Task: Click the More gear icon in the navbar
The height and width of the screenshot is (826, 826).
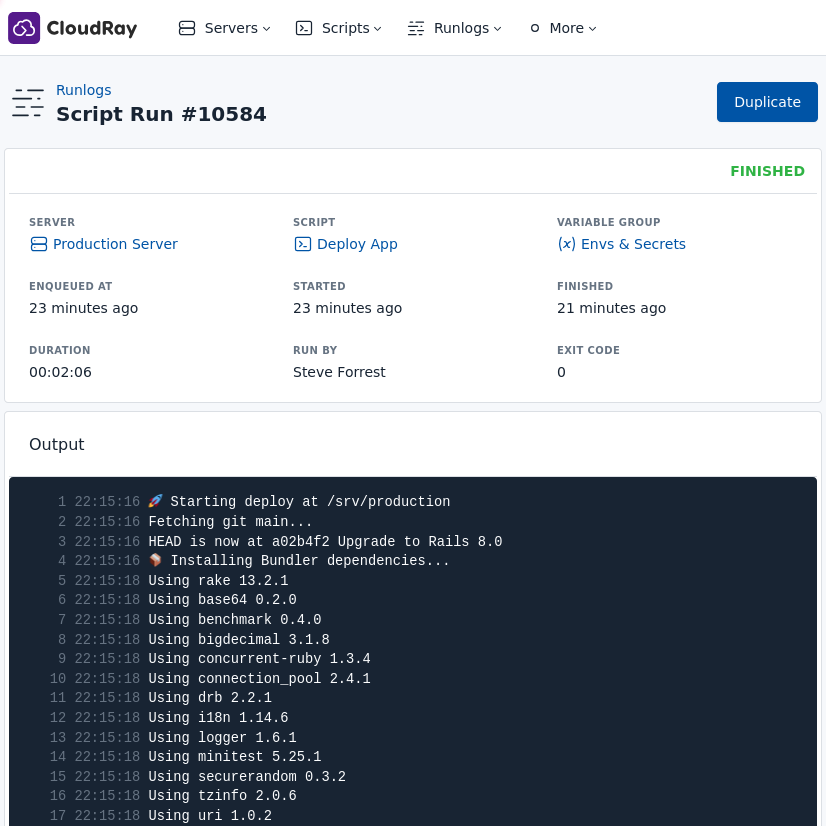Action: pos(534,28)
